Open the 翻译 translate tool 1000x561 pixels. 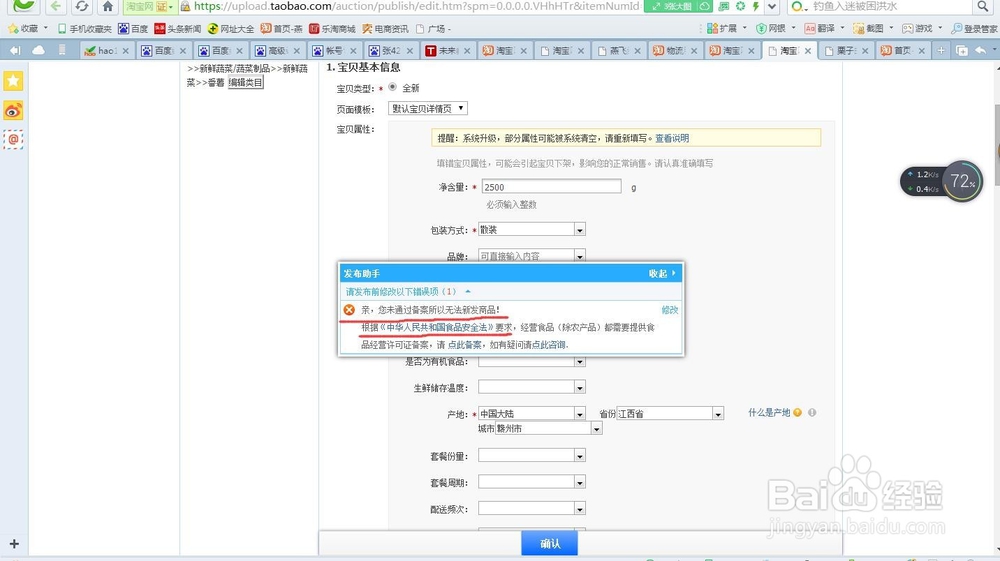(820, 28)
